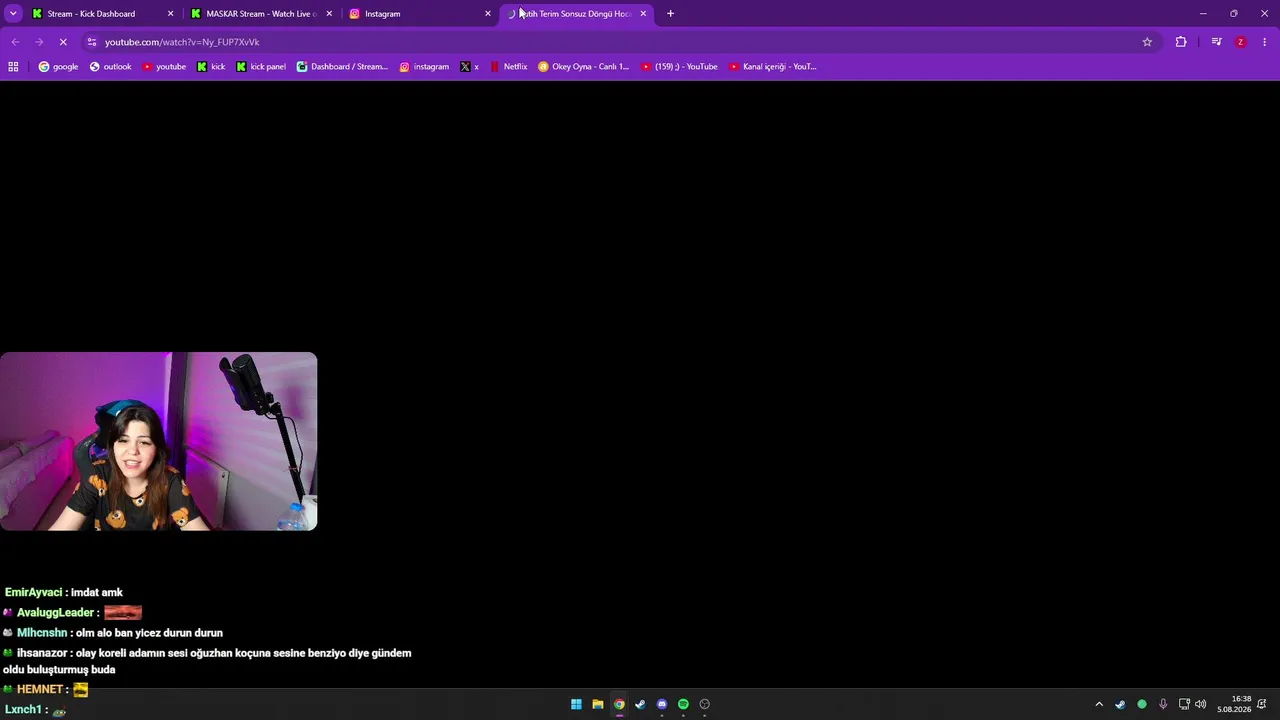Open the Chrome profile avatar

click(x=1241, y=42)
